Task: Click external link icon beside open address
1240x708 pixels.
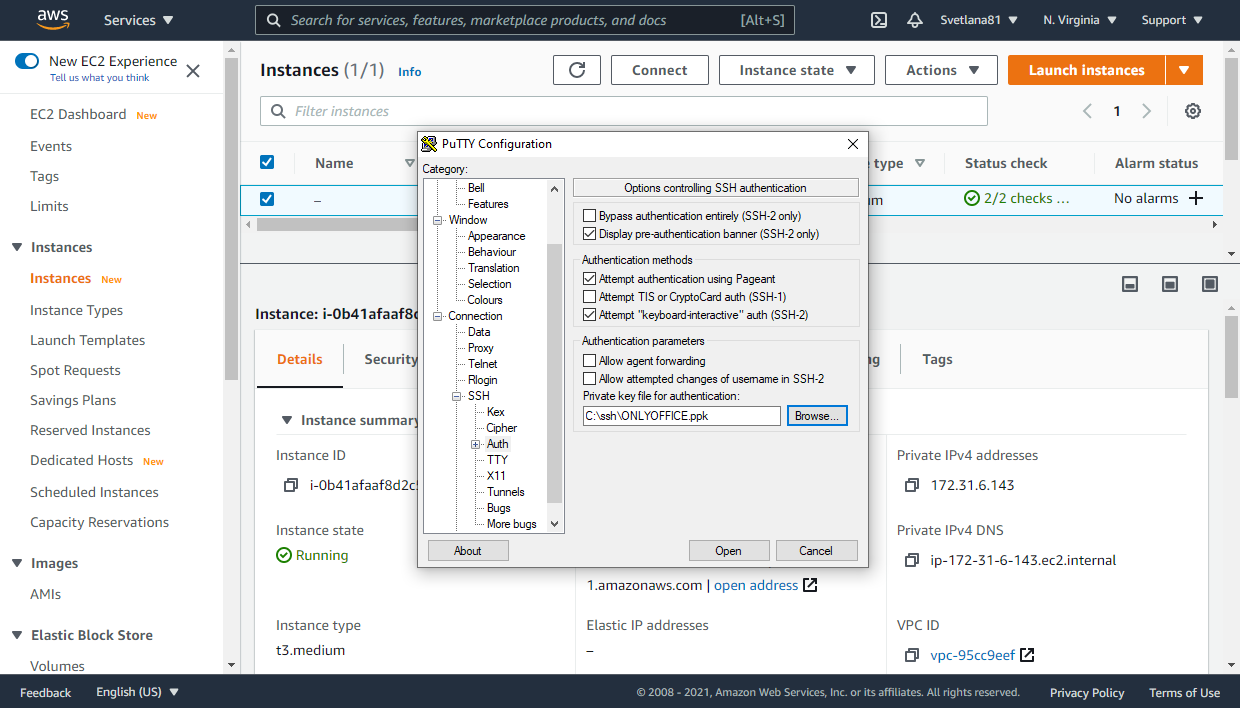Action: [x=810, y=585]
